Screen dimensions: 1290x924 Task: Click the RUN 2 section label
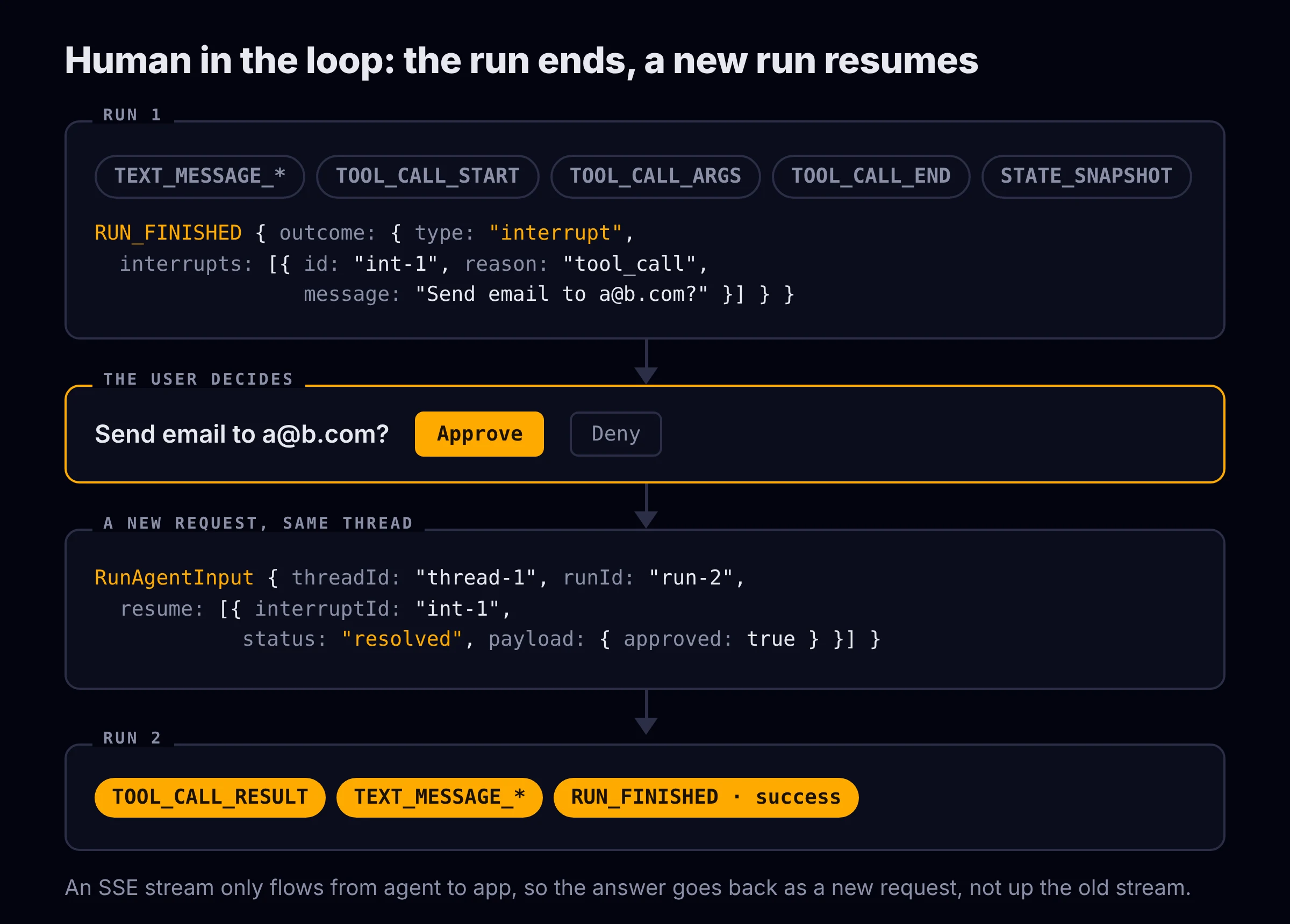pos(133,738)
